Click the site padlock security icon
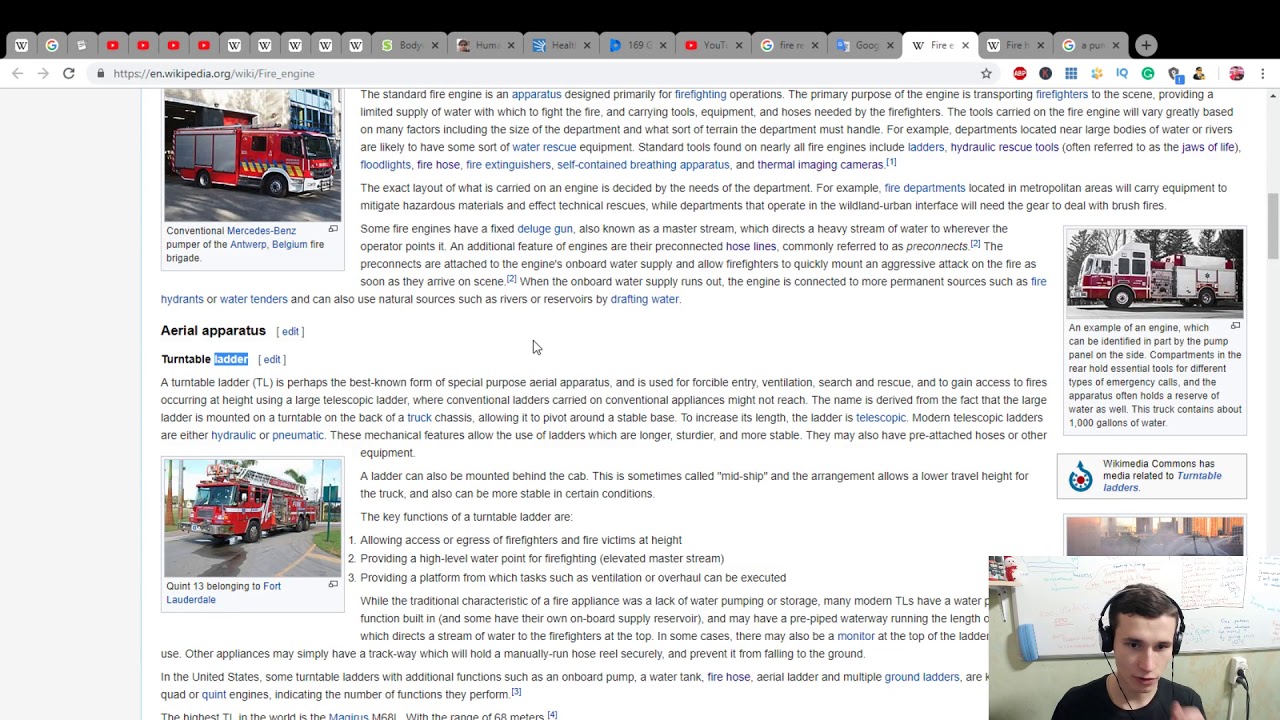The height and width of the screenshot is (720, 1280). point(100,73)
